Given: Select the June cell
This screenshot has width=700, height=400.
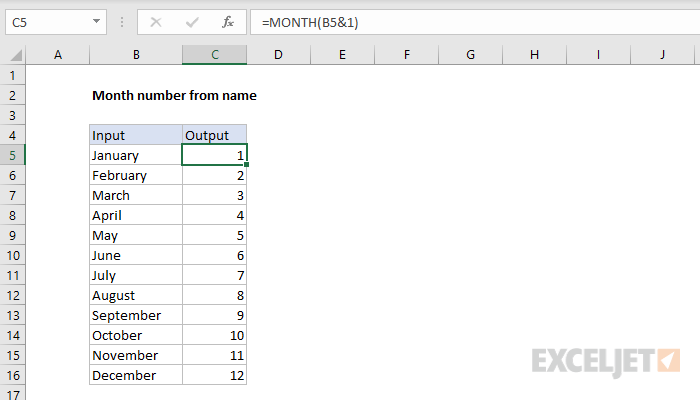Looking at the screenshot, I should [136, 255].
